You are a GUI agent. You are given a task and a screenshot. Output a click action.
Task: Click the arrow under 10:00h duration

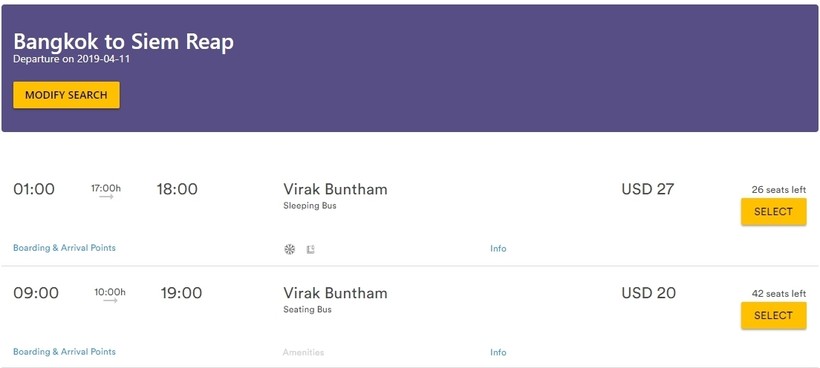(110, 301)
